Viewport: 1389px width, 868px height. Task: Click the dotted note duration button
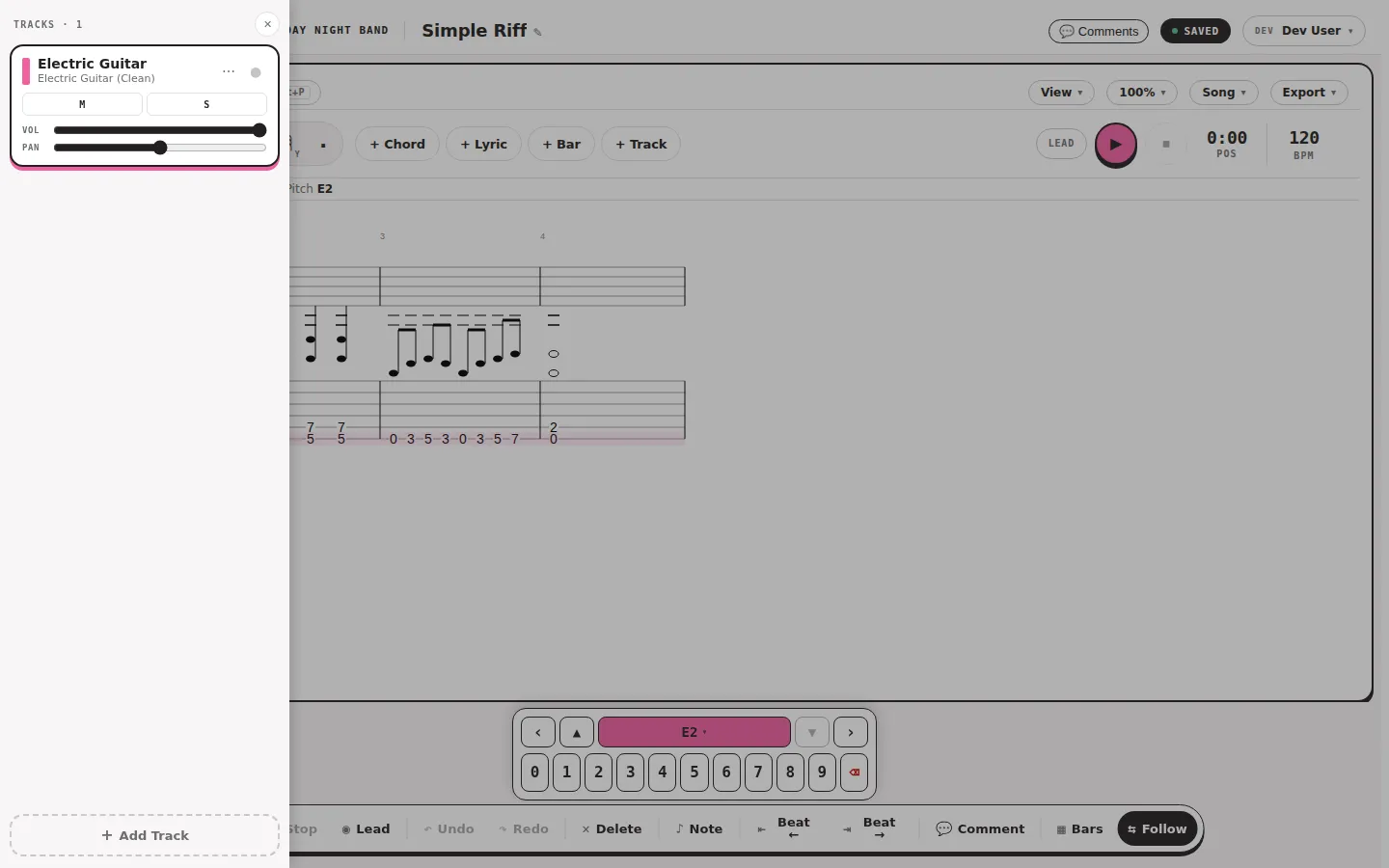(x=323, y=146)
